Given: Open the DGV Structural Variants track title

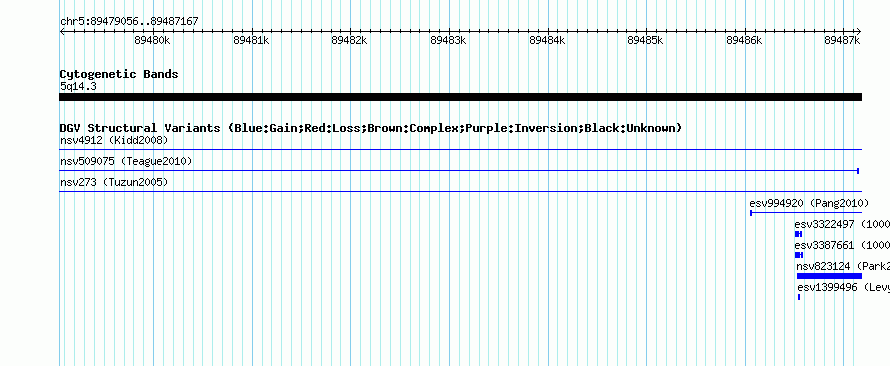Looking at the screenshot, I should (370, 128).
